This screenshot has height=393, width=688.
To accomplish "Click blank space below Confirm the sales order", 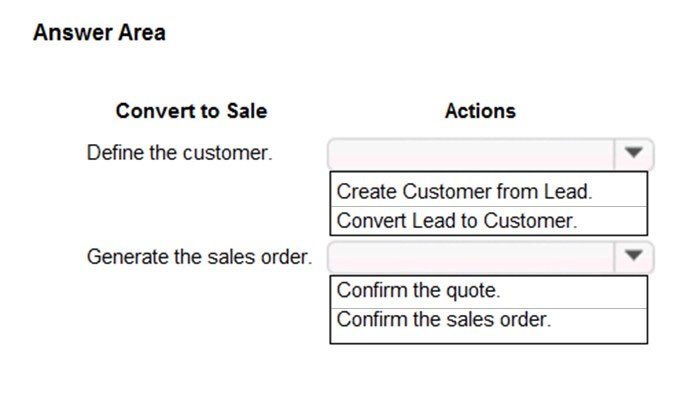I will 488,337.
